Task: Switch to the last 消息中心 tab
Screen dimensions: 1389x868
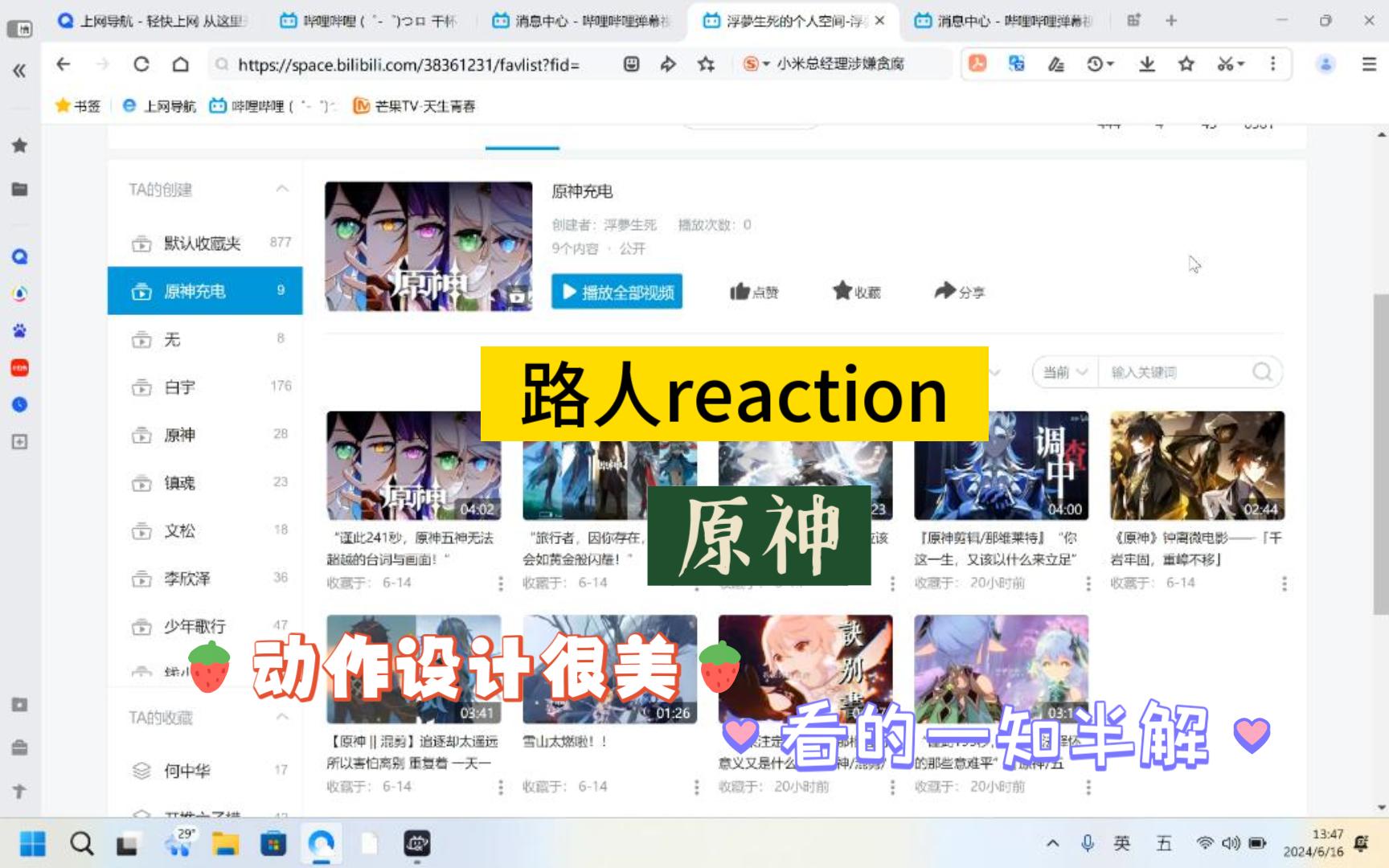Action: point(1005,21)
